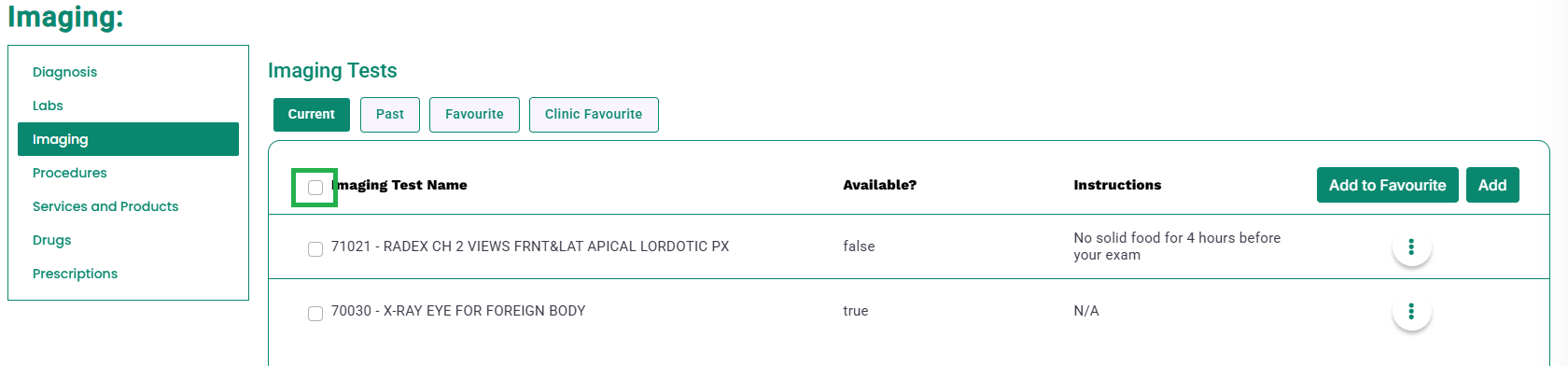Check the 71021 RADEX CH 2 VIEWS checkbox

315,249
